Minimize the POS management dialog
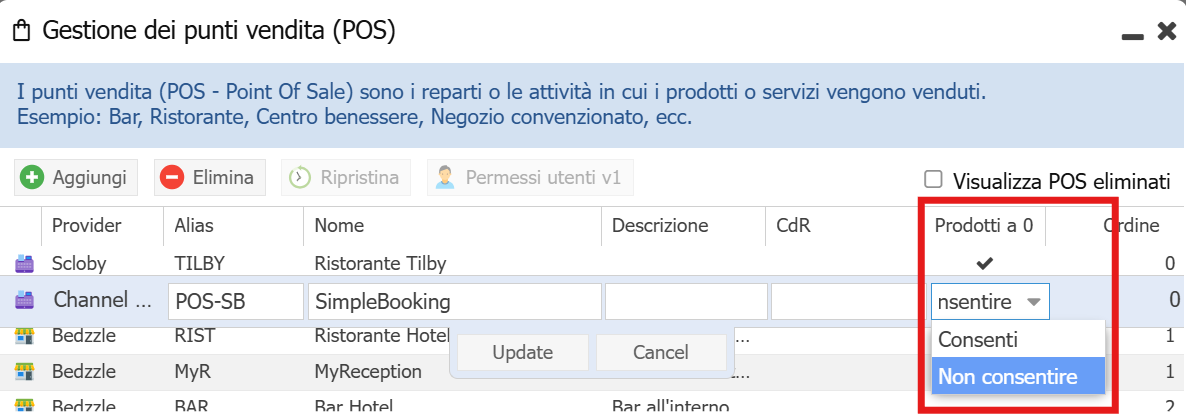 (x=1132, y=33)
